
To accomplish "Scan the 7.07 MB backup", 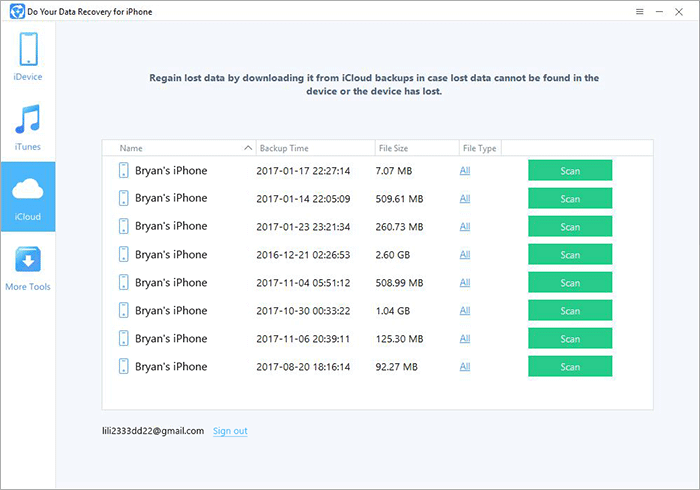I will [570, 170].
